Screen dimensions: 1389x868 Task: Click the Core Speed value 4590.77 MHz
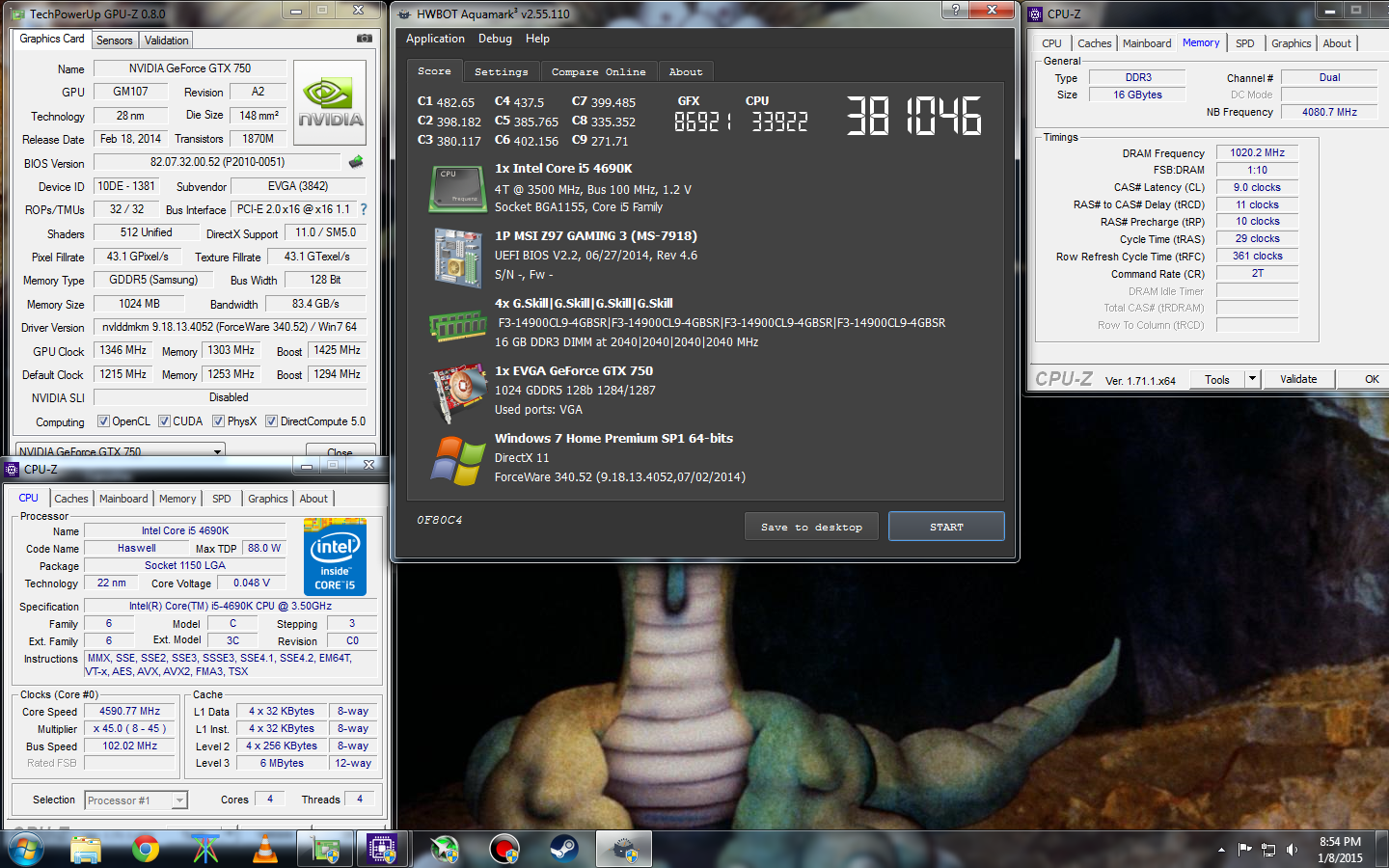coord(130,711)
